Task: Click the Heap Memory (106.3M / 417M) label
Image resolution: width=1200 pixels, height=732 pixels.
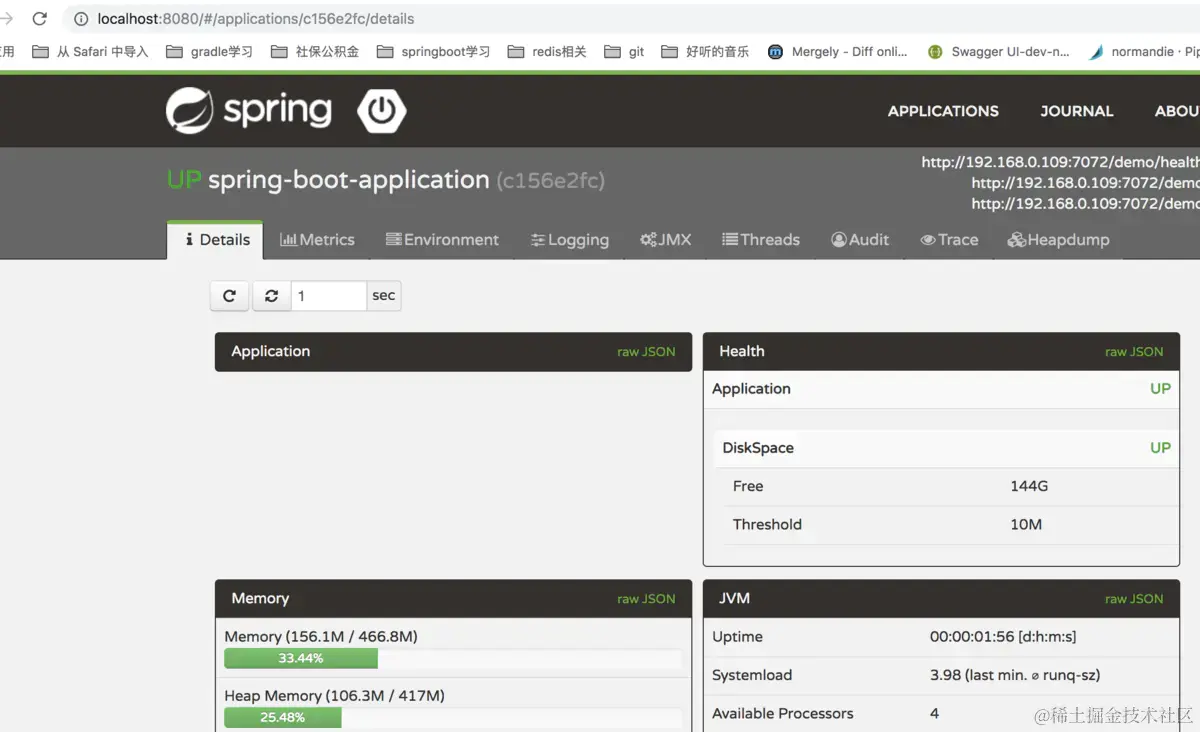Action: [334, 696]
